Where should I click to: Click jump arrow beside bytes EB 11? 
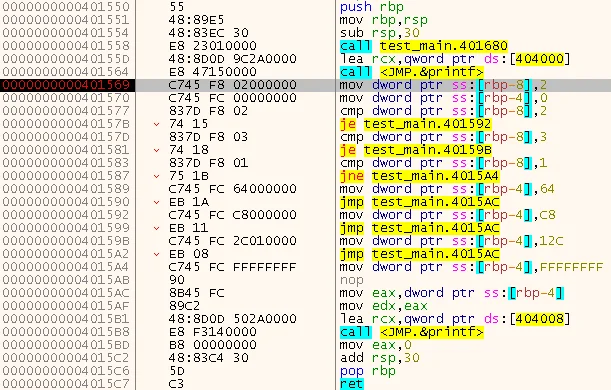(157, 228)
